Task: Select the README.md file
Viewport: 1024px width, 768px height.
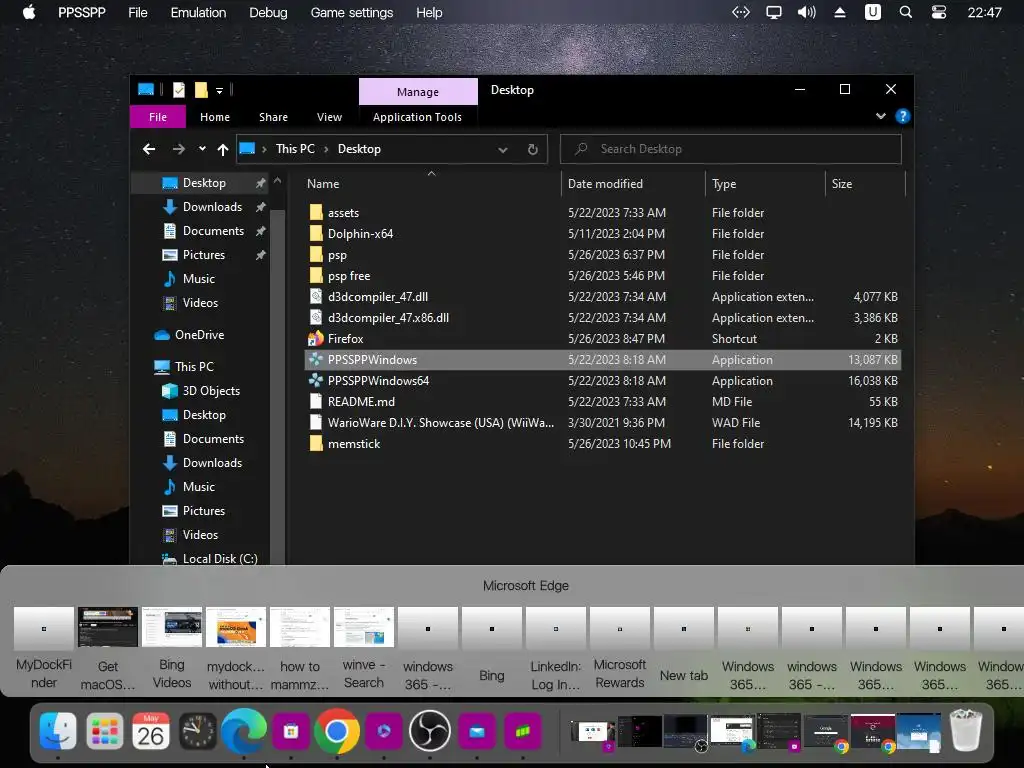Action: click(x=361, y=402)
